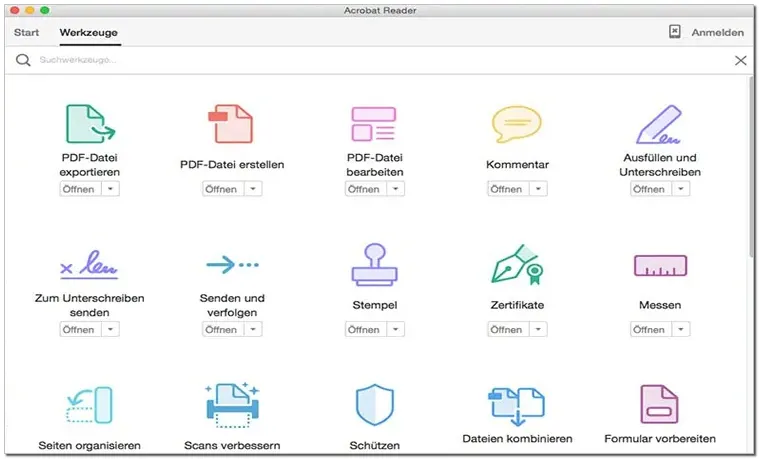Click the Dateien kombinieren label

(517, 439)
